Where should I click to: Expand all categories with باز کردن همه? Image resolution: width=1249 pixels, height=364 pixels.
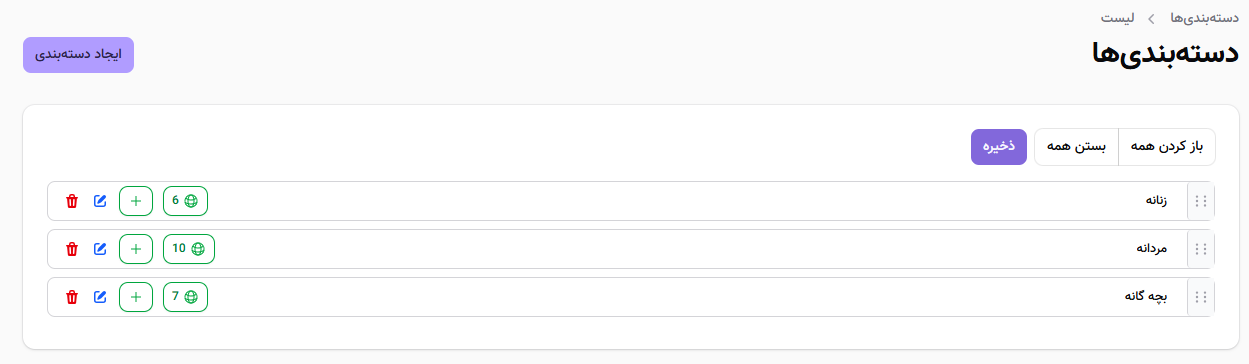point(1167,146)
